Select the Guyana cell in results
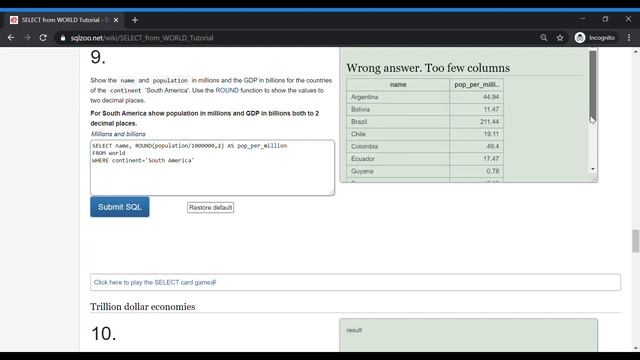 tap(398, 171)
